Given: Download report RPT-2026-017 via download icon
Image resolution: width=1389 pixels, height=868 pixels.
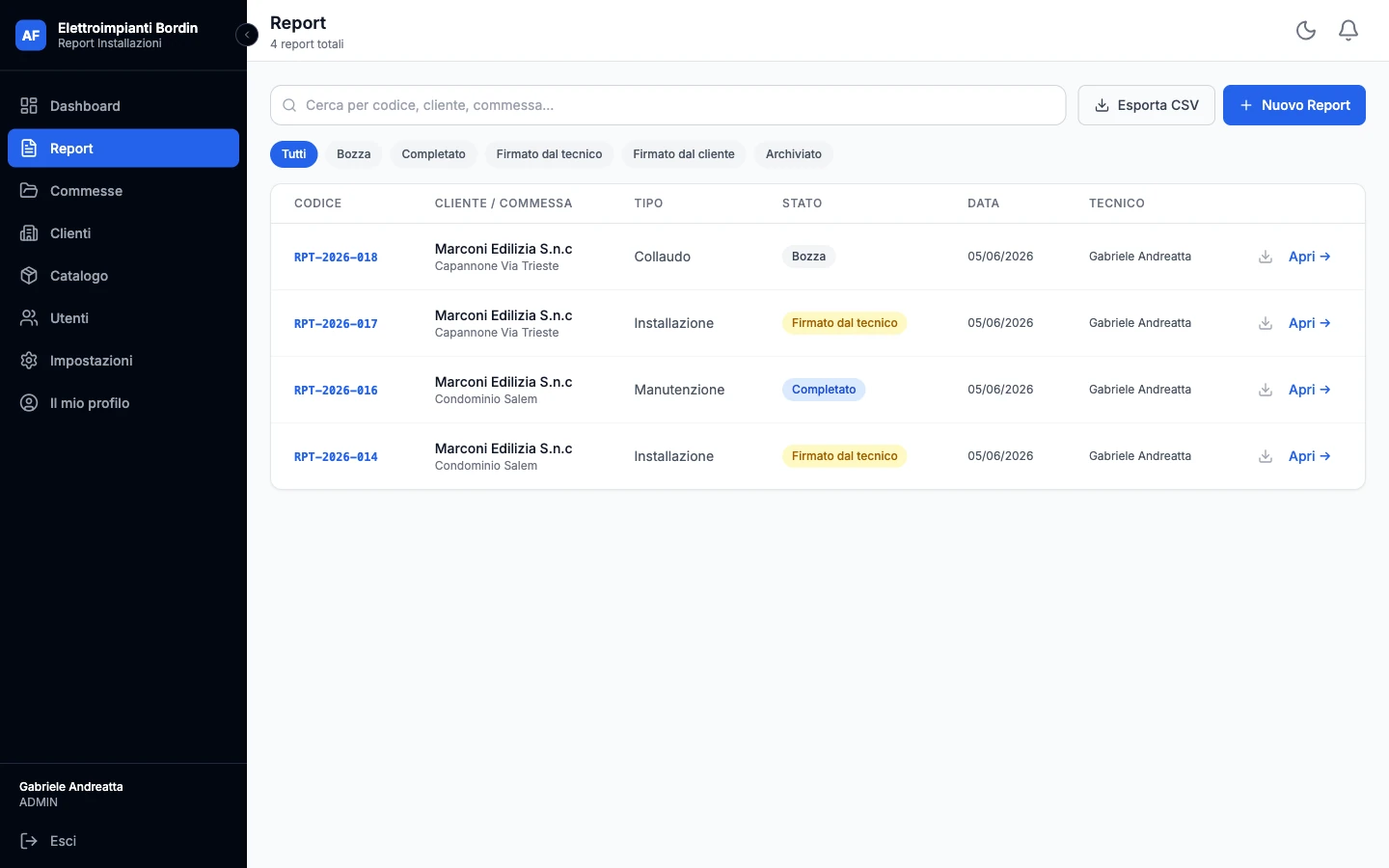Looking at the screenshot, I should [1266, 323].
